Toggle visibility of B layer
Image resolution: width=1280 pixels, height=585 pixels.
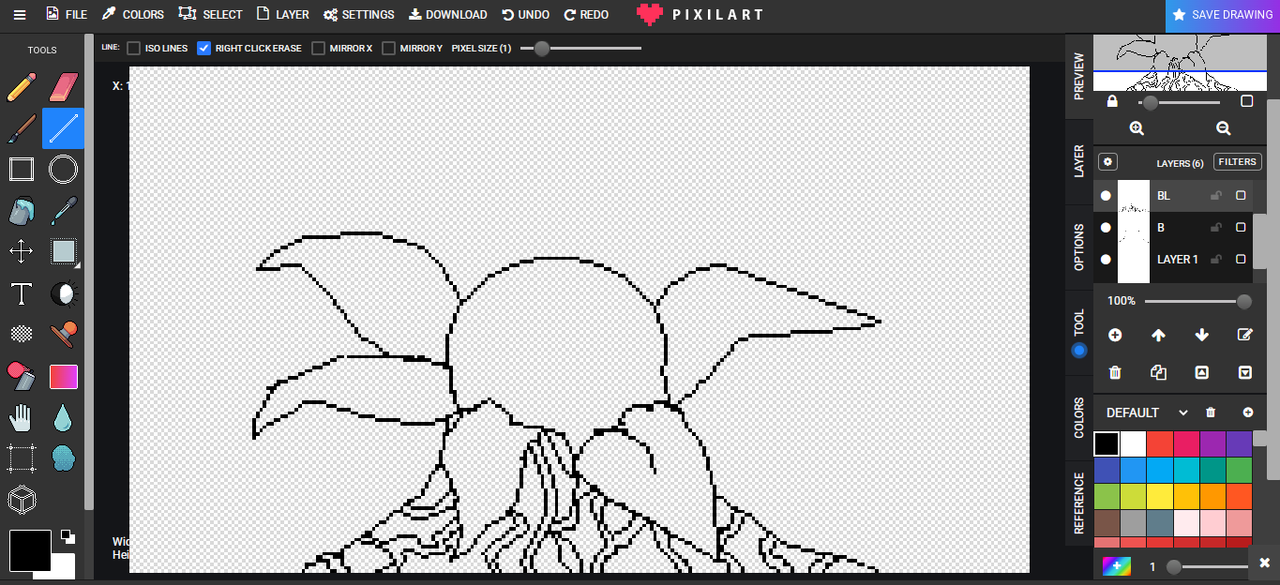click(x=1106, y=228)
